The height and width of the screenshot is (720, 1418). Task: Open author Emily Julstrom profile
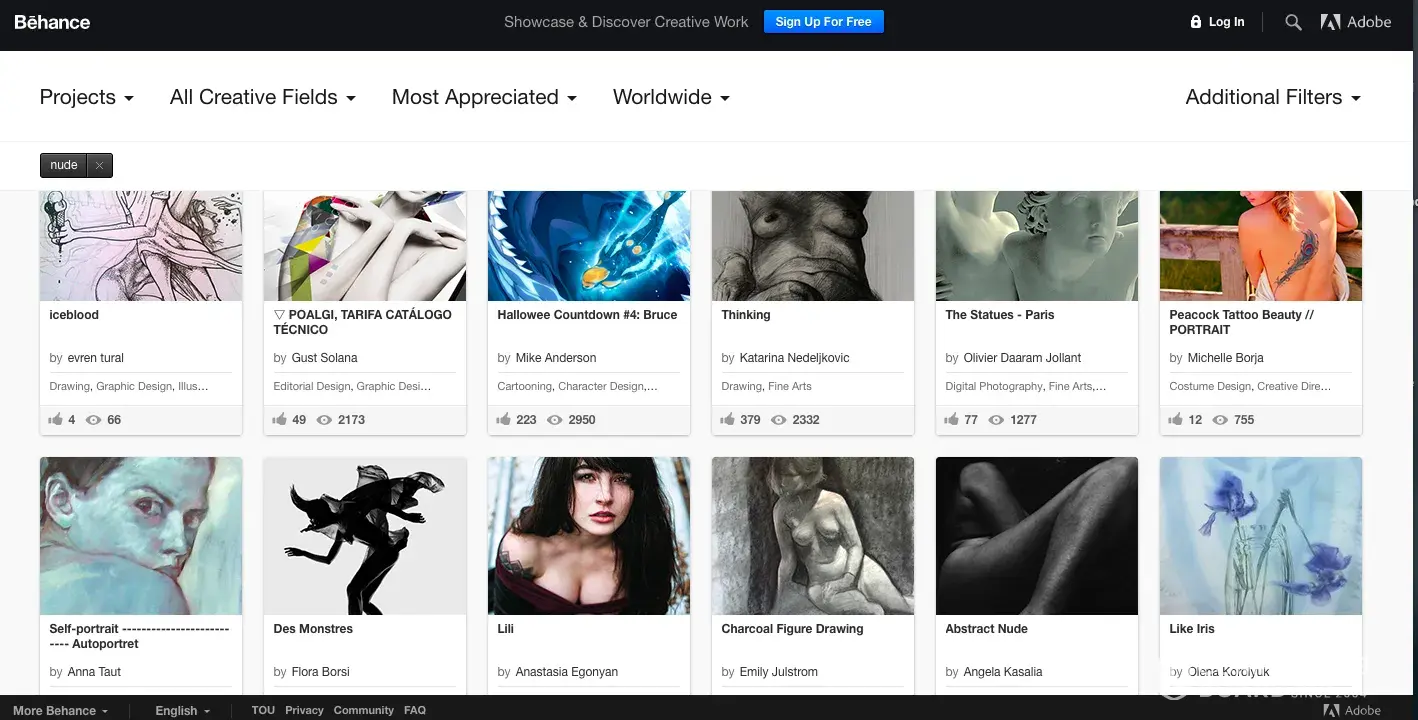coord(778,672)
